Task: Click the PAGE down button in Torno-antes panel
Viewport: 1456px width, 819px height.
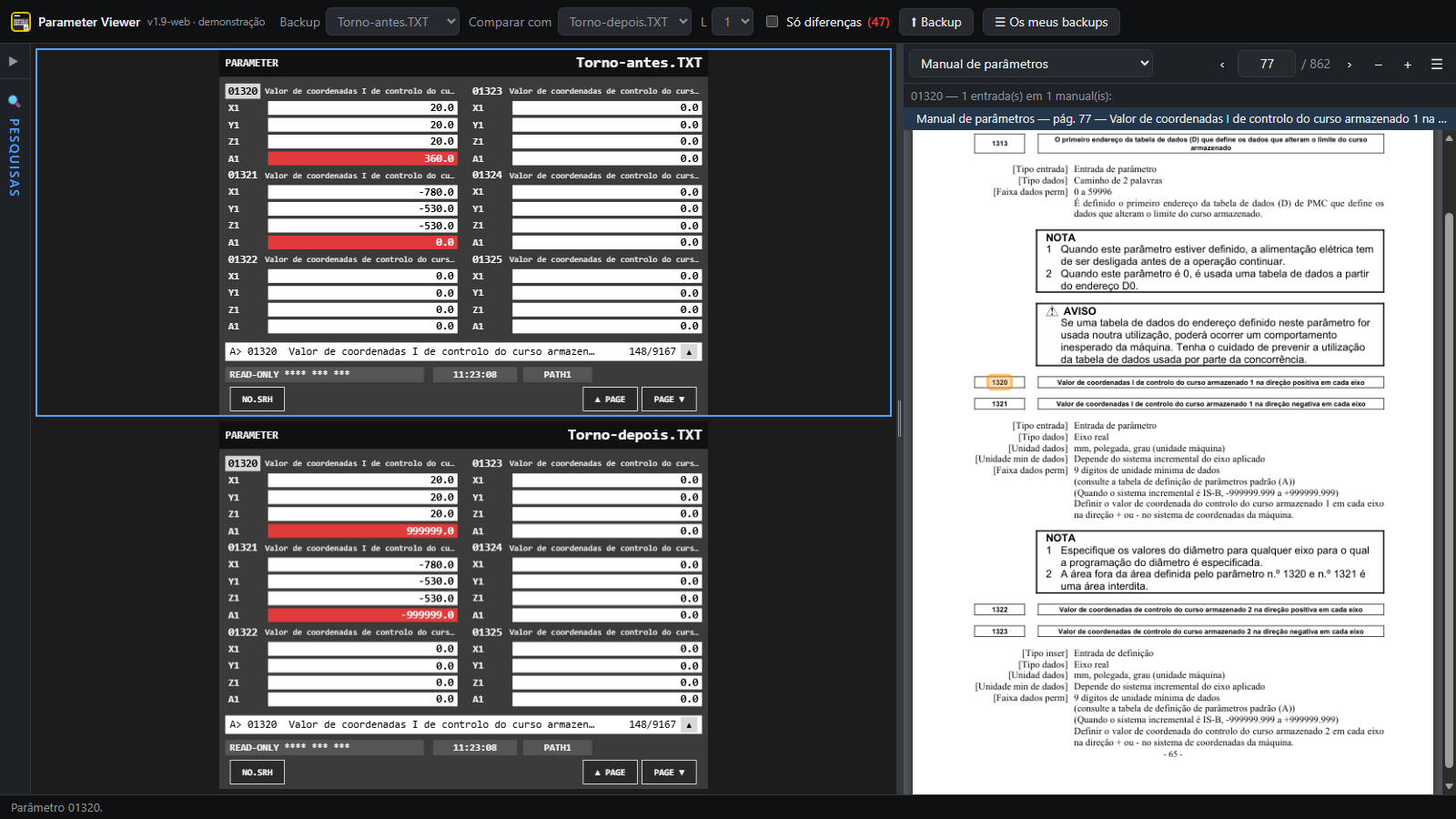Action: click(x=669, y=399)
